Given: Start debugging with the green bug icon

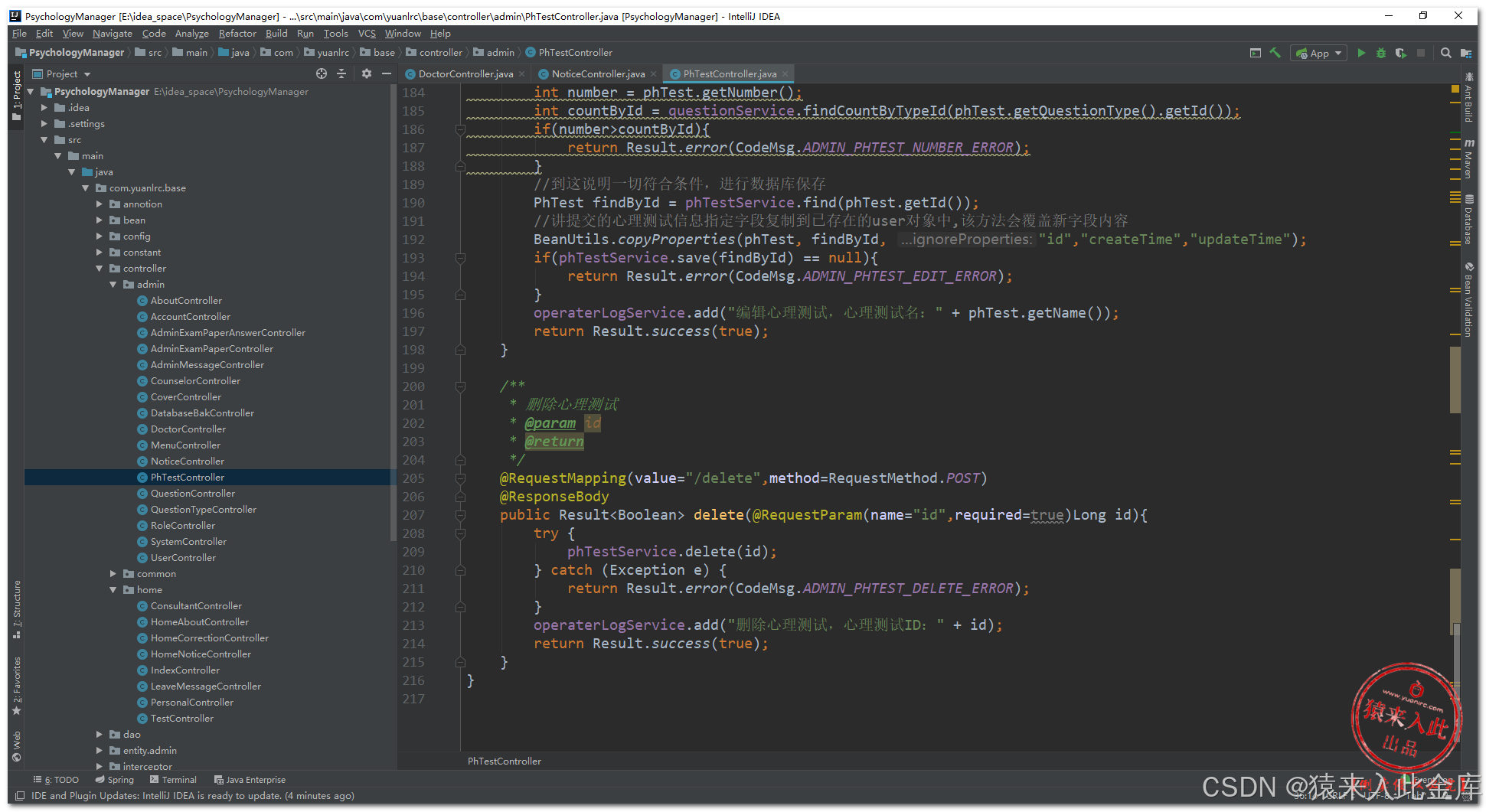Looking at the screenshot, I should 1381,53.
